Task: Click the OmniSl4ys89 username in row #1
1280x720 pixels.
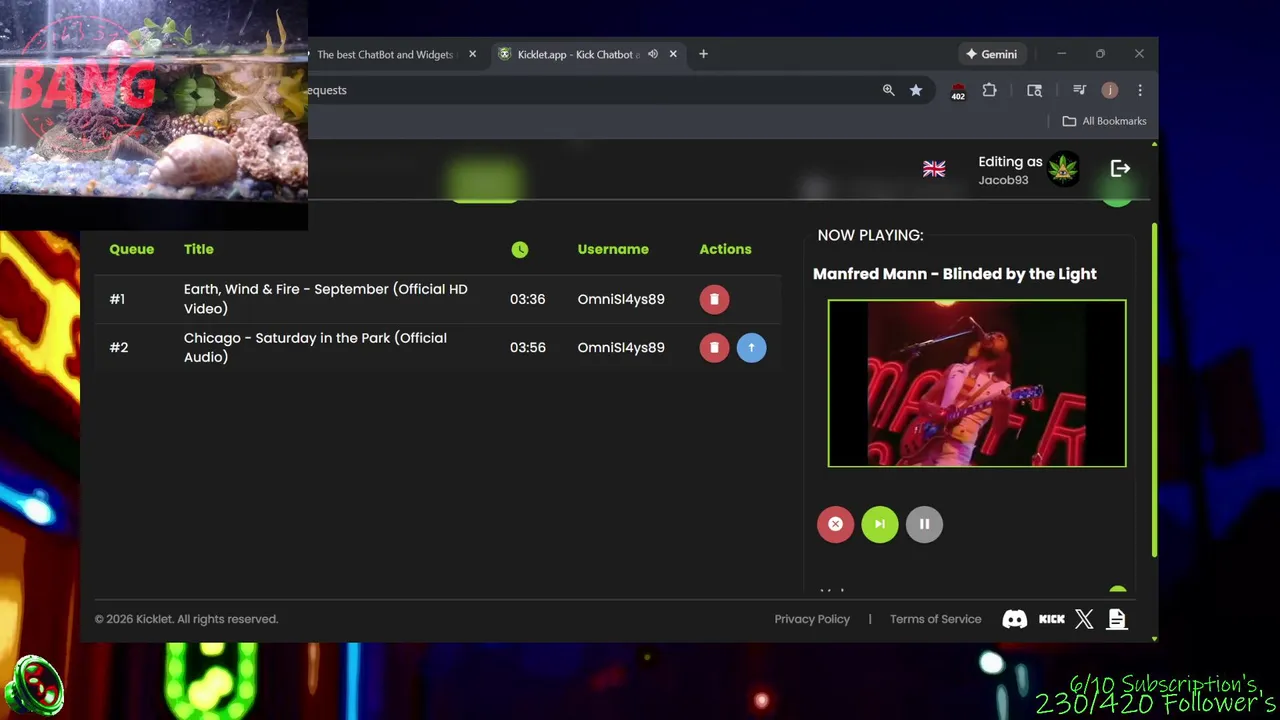Action: 621,299
